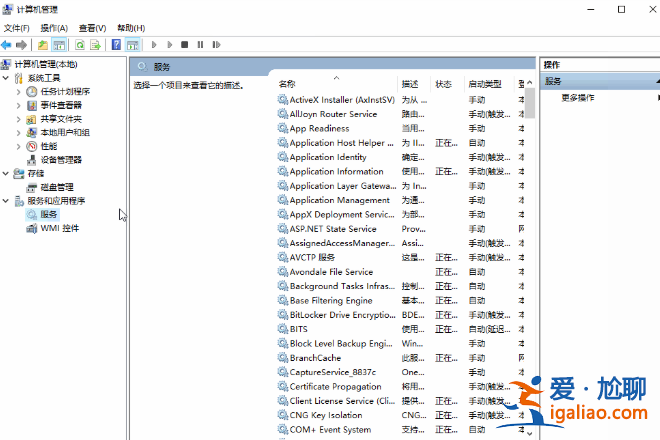Select Application Management service
The height and width of the screenshot is (440, 660).
click(340, 200)
